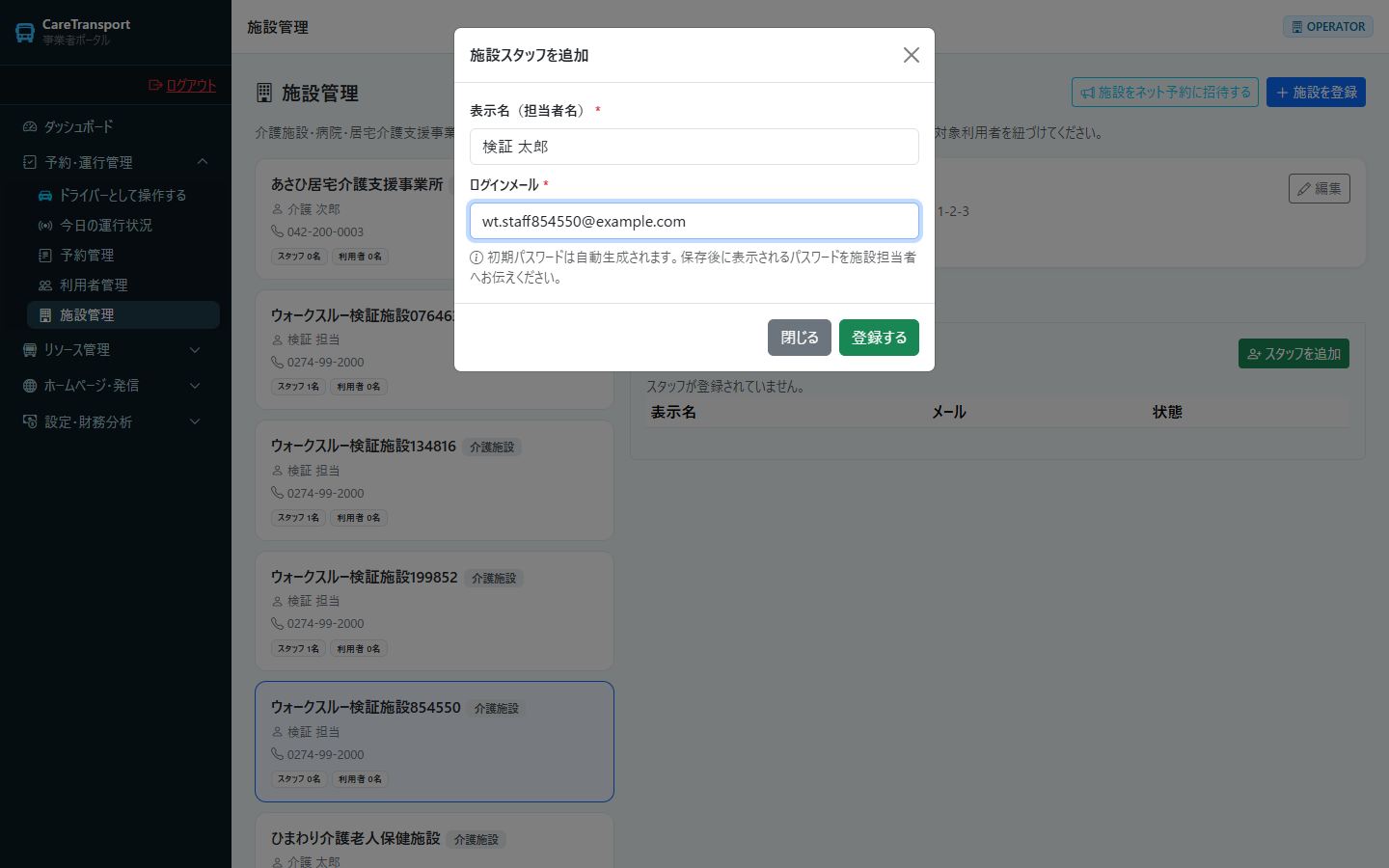Click the dashboard gauge icon
The height and width of the screenshot is (868, 1389).
pyautogui.click(x=30, y=126)
